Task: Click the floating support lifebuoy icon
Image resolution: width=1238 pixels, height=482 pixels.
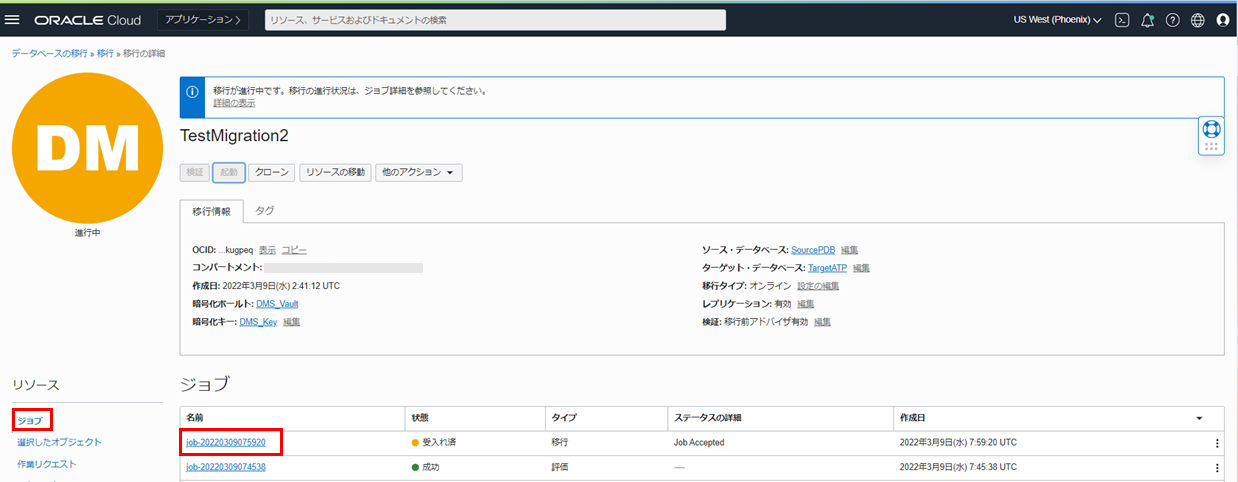Action: [1211, 129]
